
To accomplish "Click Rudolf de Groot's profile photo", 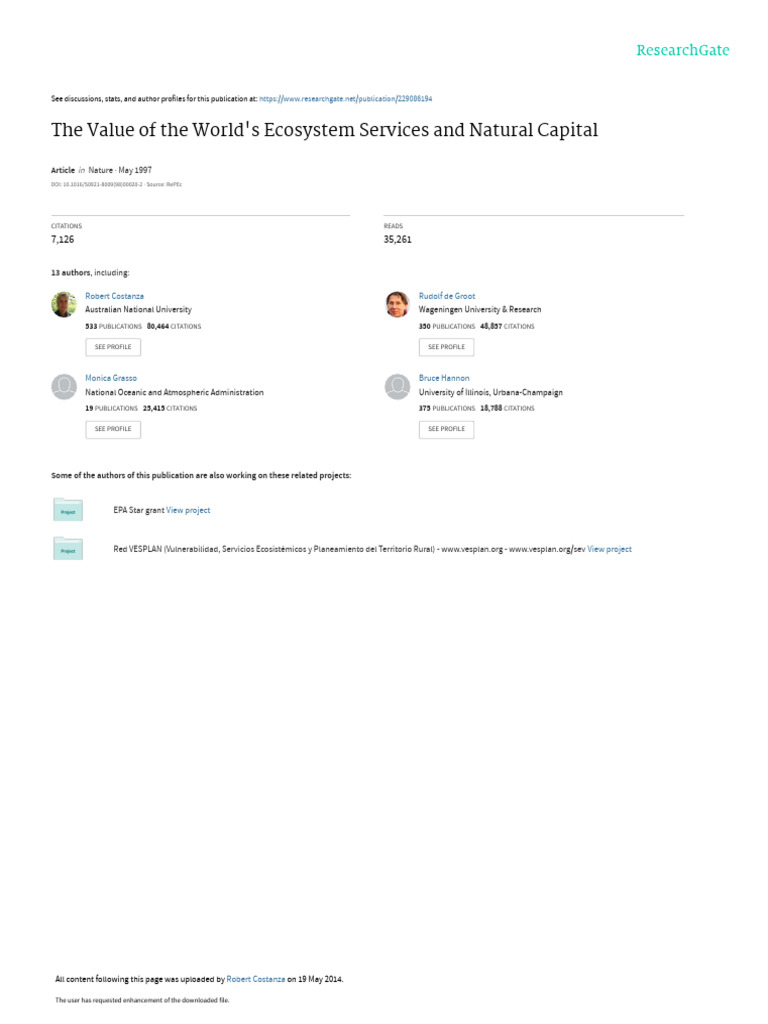I will [397, 304].
